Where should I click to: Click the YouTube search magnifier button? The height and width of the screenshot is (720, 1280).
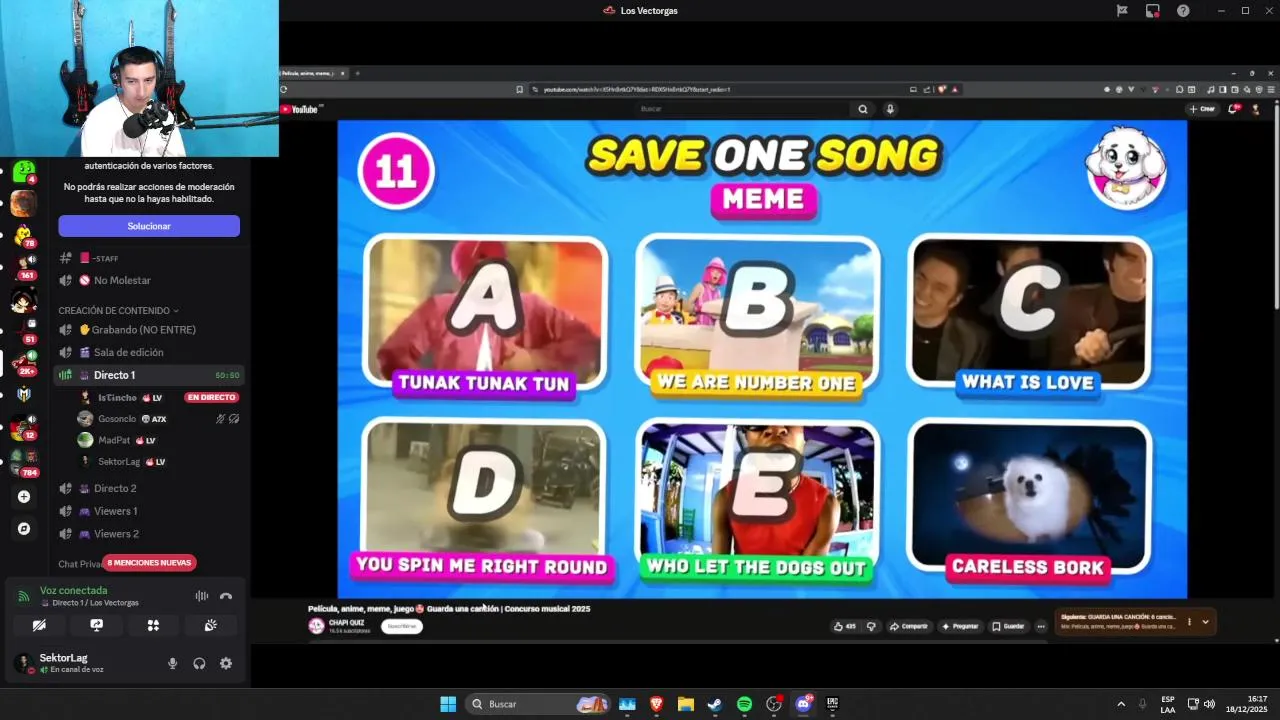pos(862,109)
